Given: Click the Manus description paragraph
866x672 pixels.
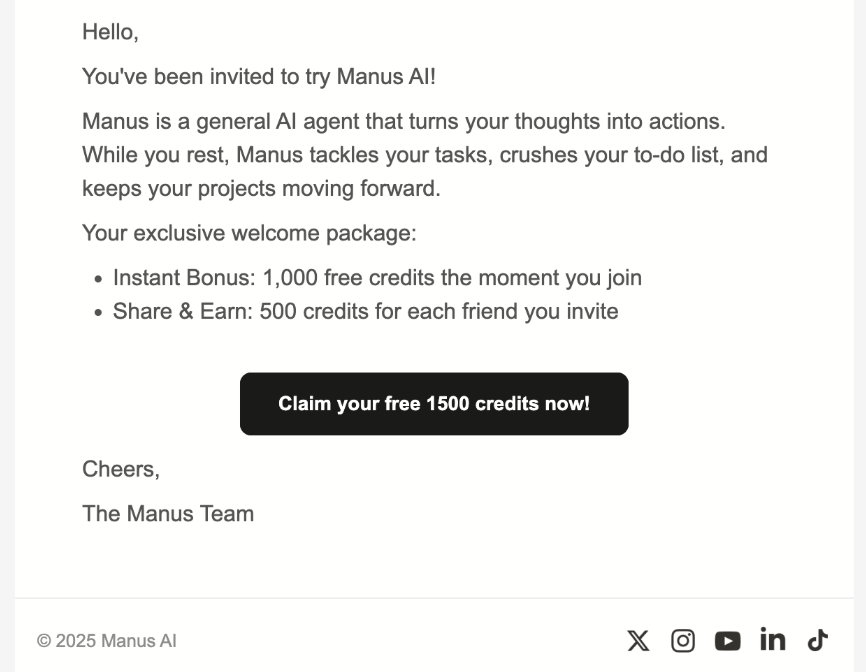Looking at the screenshot, I should coord(425,155).
